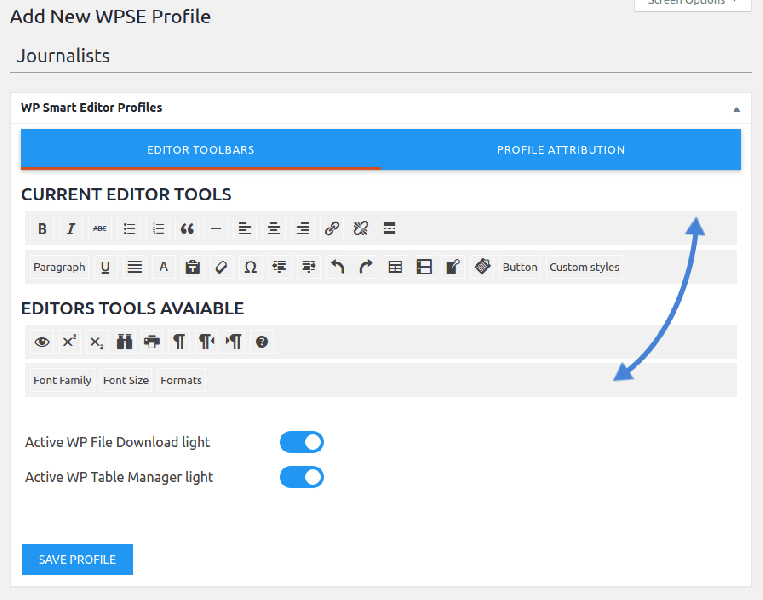Disable Active WP File Download light
Screen dimensions: 763x600
[x=302, y=442]
